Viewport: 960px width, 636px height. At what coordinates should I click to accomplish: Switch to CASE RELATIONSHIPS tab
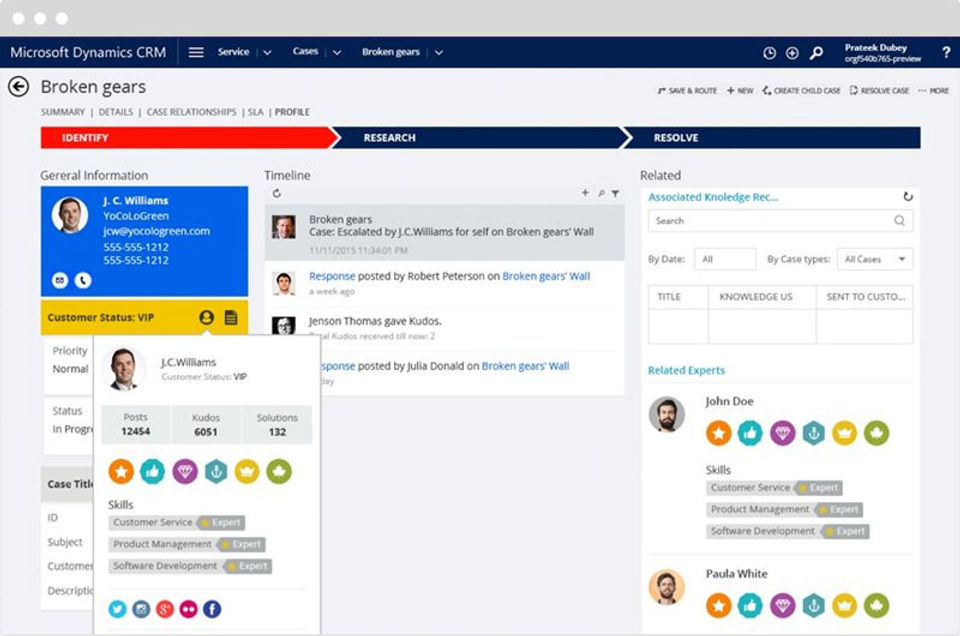click(192, 112)
